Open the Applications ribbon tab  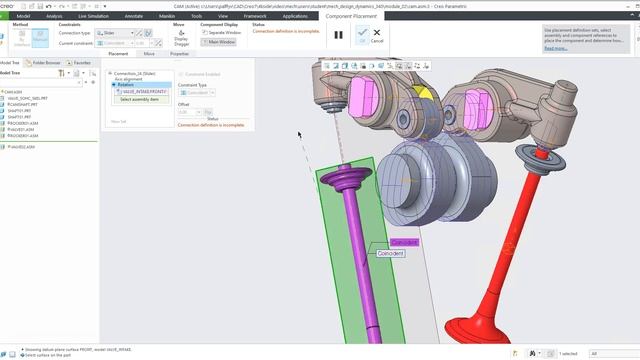point(295,16)
